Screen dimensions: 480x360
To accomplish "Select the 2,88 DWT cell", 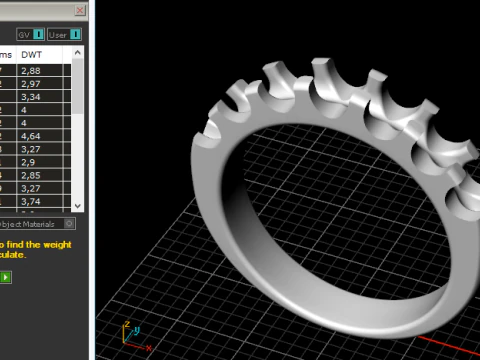I will click(40, 71).
